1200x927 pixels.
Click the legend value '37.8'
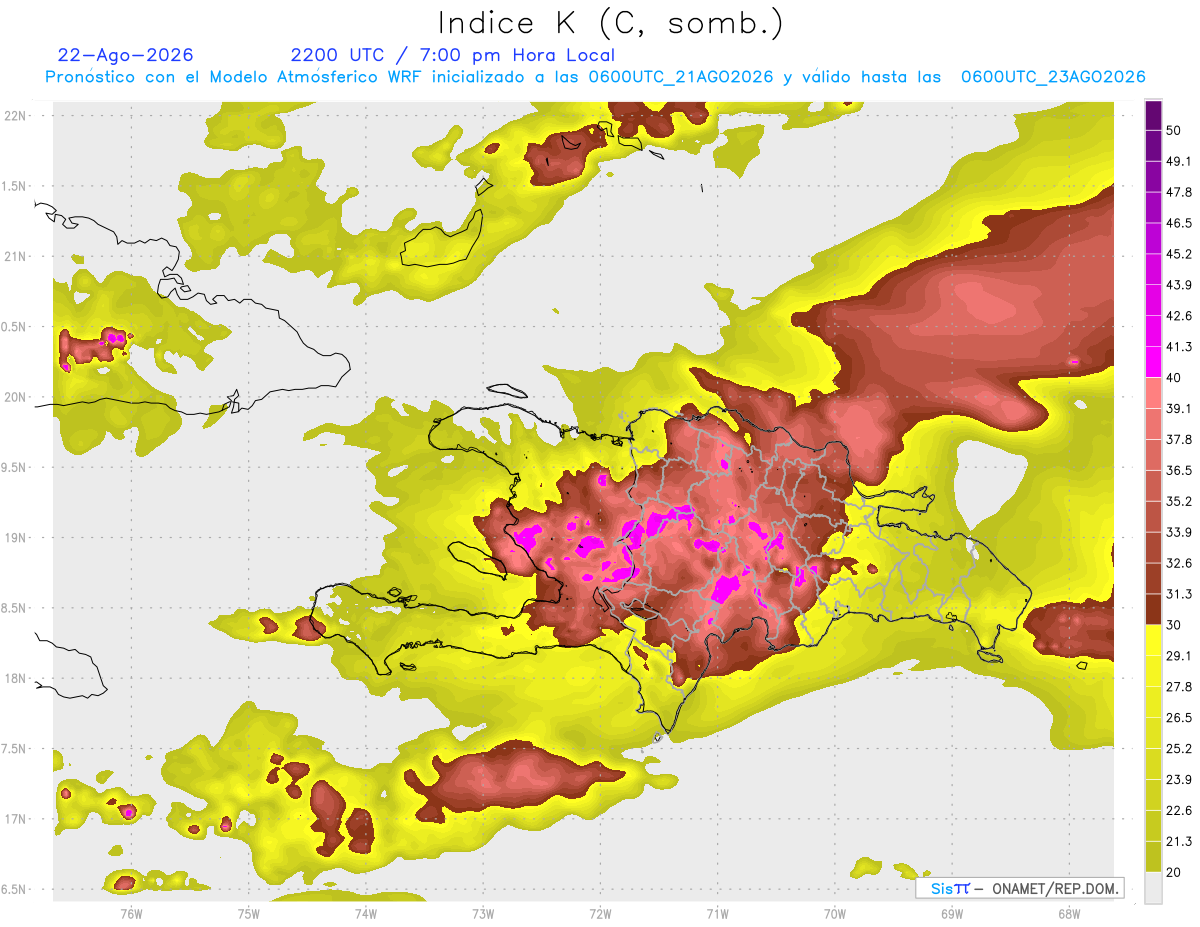[x=1180, y=439]
